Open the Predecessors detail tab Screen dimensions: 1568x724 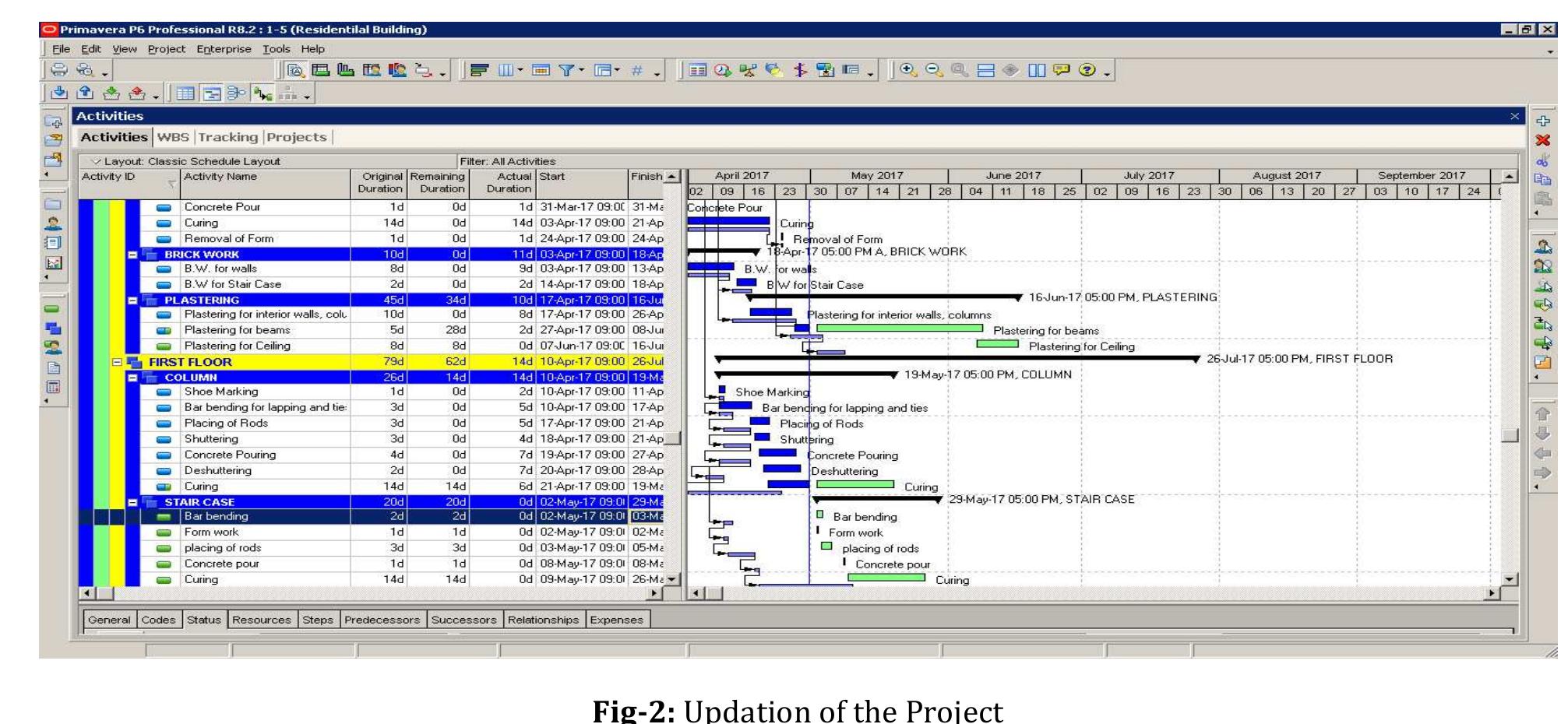click(x=382, y=620)
